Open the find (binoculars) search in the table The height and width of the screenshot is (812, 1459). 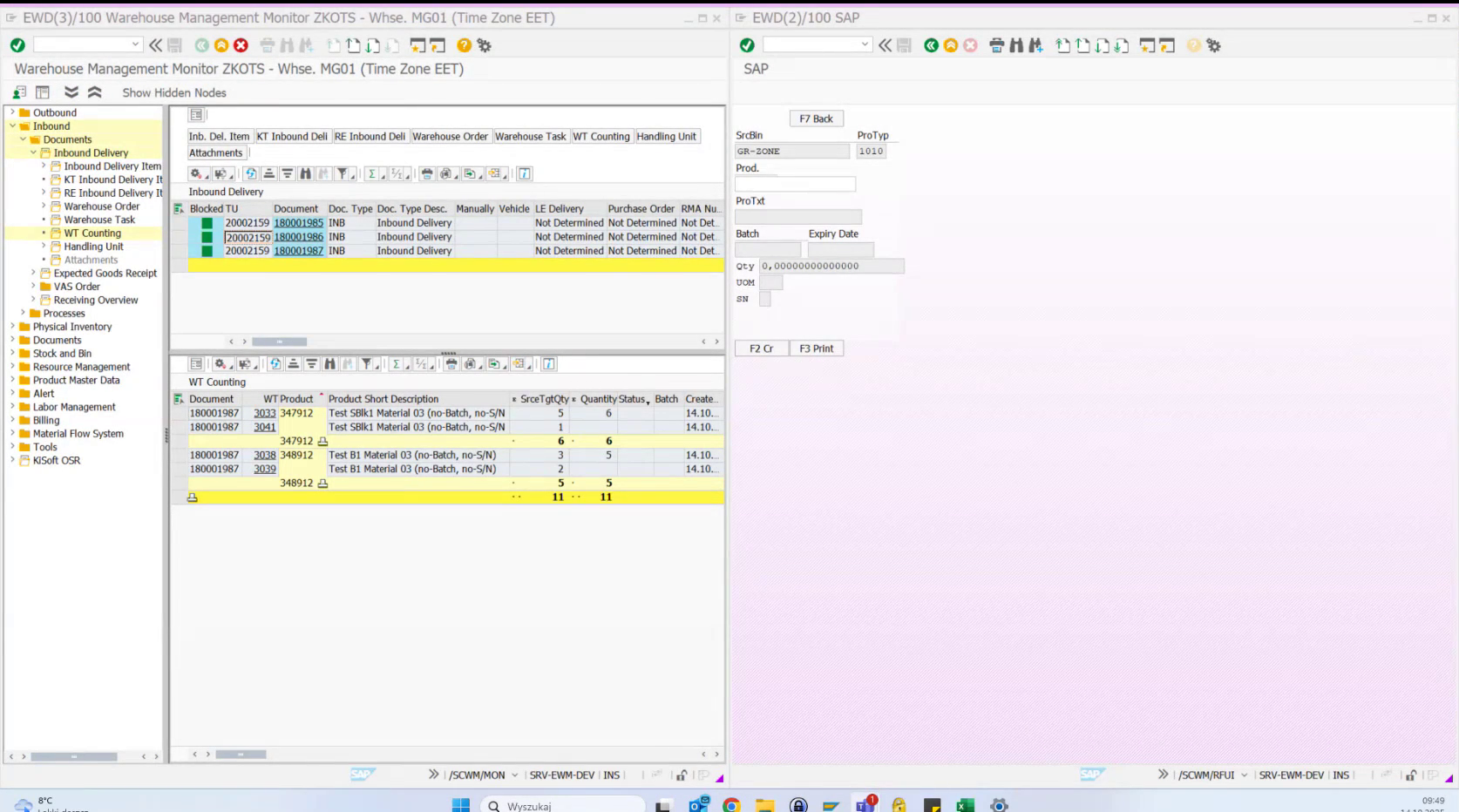tap(303, 173)
